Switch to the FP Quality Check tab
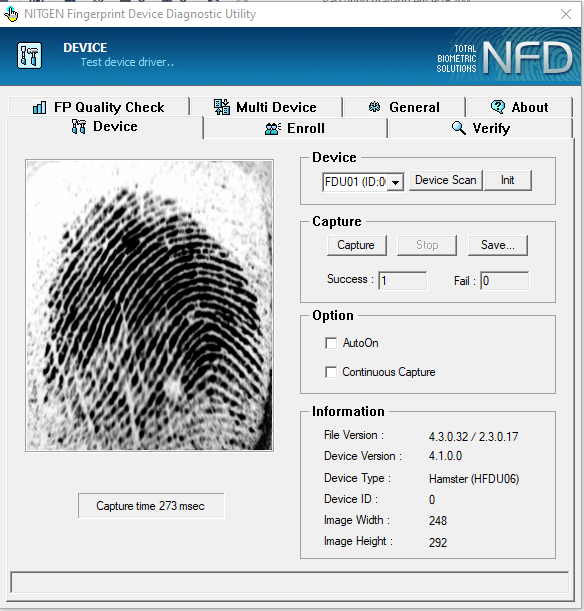 [99, 107]
